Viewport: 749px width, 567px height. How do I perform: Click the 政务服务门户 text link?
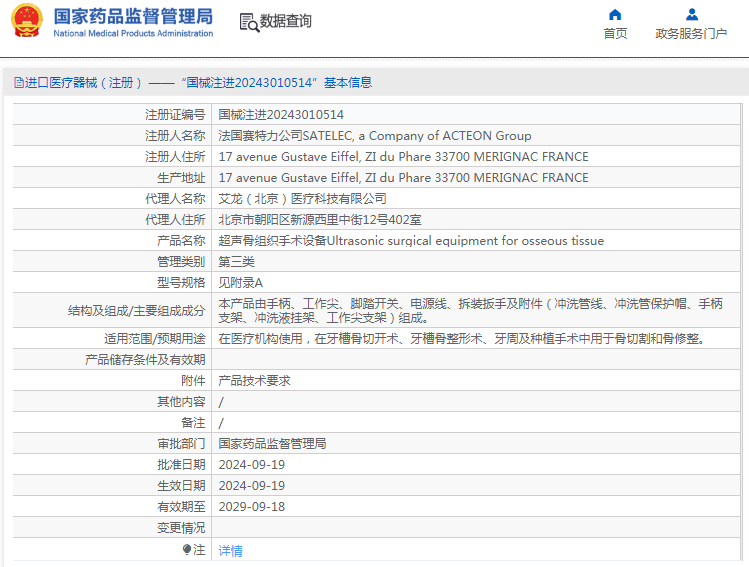coord(691,33)
